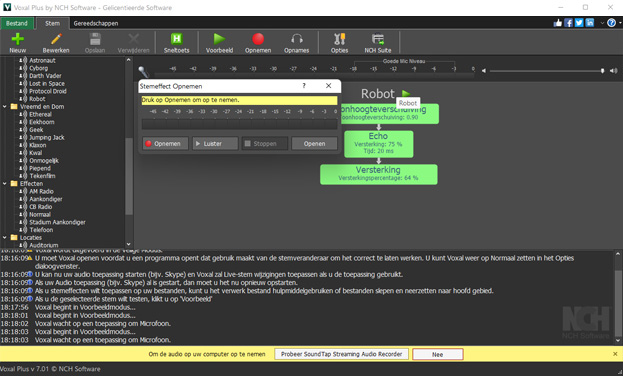The height and width of the screenshot is (376, 623).
Task: Select the Astronaut voice
Action: pos(42,60)
